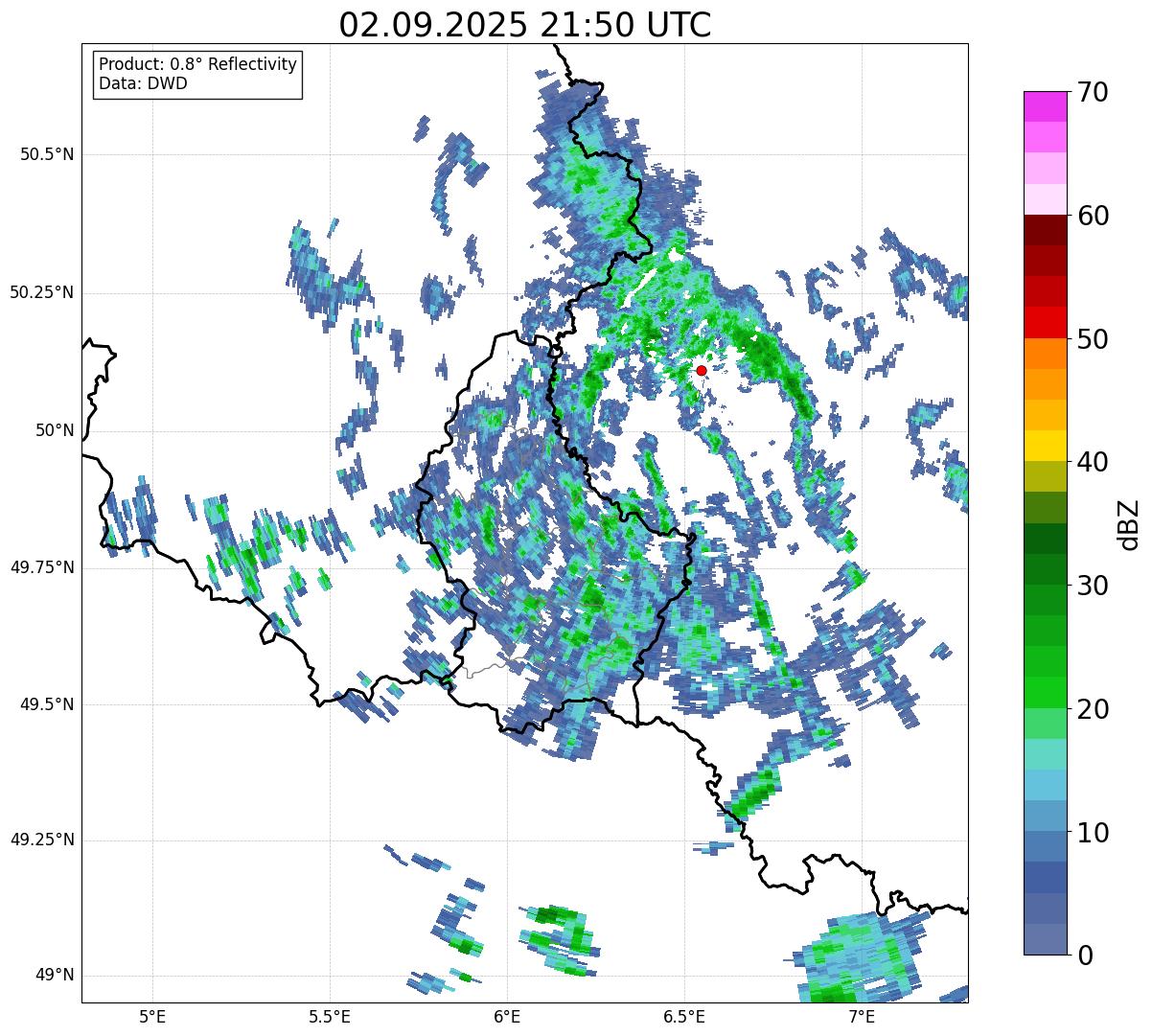Viewport: 1152px width, 1036px height.
Task: Click the red radar site marker dot
Action: 701,370
